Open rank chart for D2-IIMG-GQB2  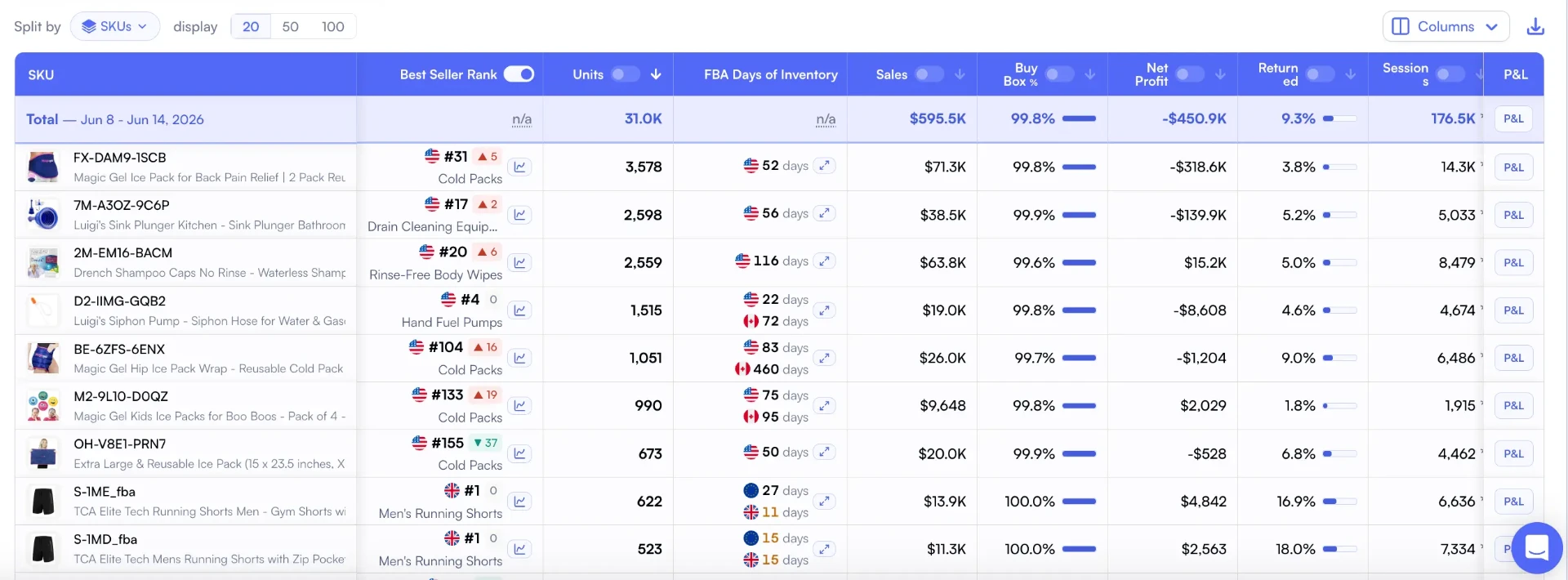click(x=520, y=310)
